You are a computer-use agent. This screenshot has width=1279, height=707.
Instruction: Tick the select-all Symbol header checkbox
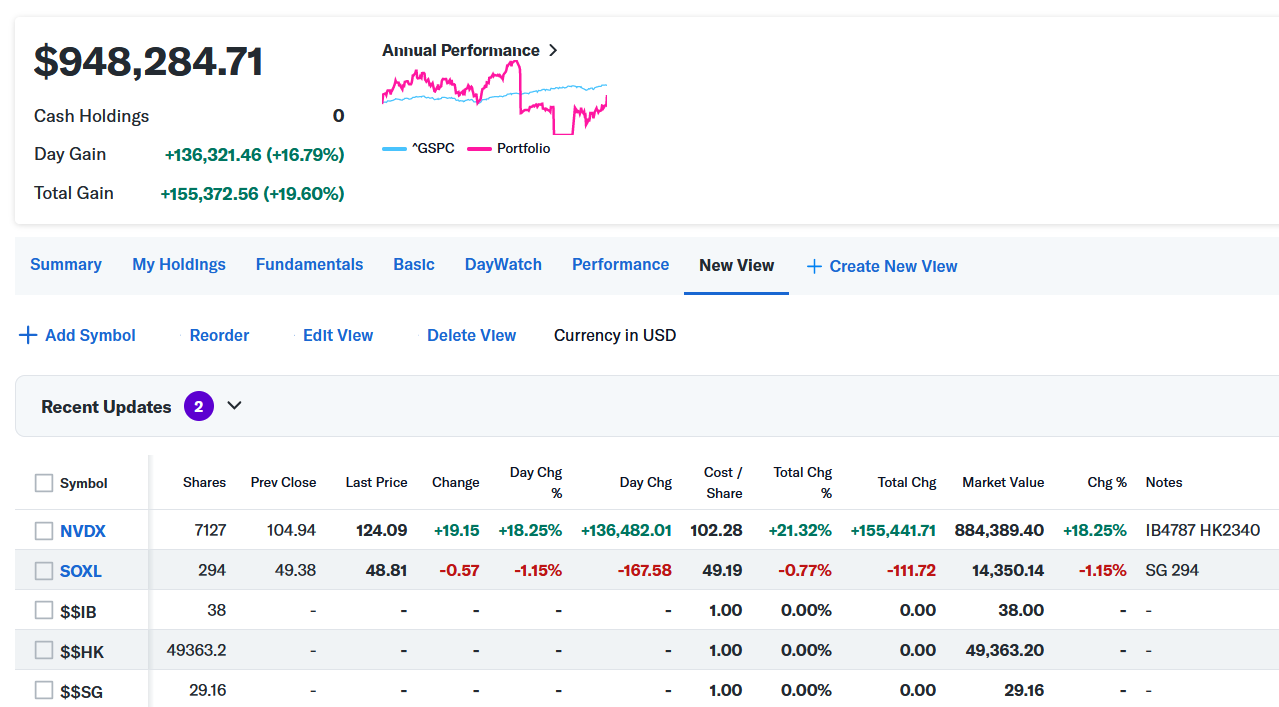(x=44, y=483)
